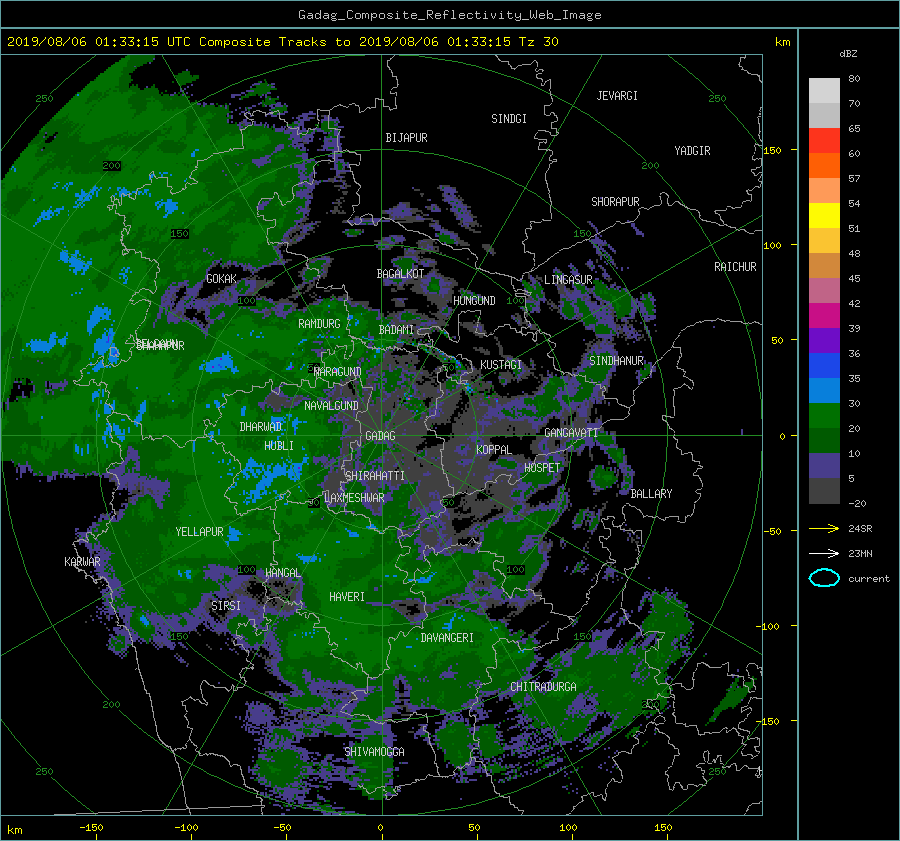Click the YADGIR city label

point(692,151)
